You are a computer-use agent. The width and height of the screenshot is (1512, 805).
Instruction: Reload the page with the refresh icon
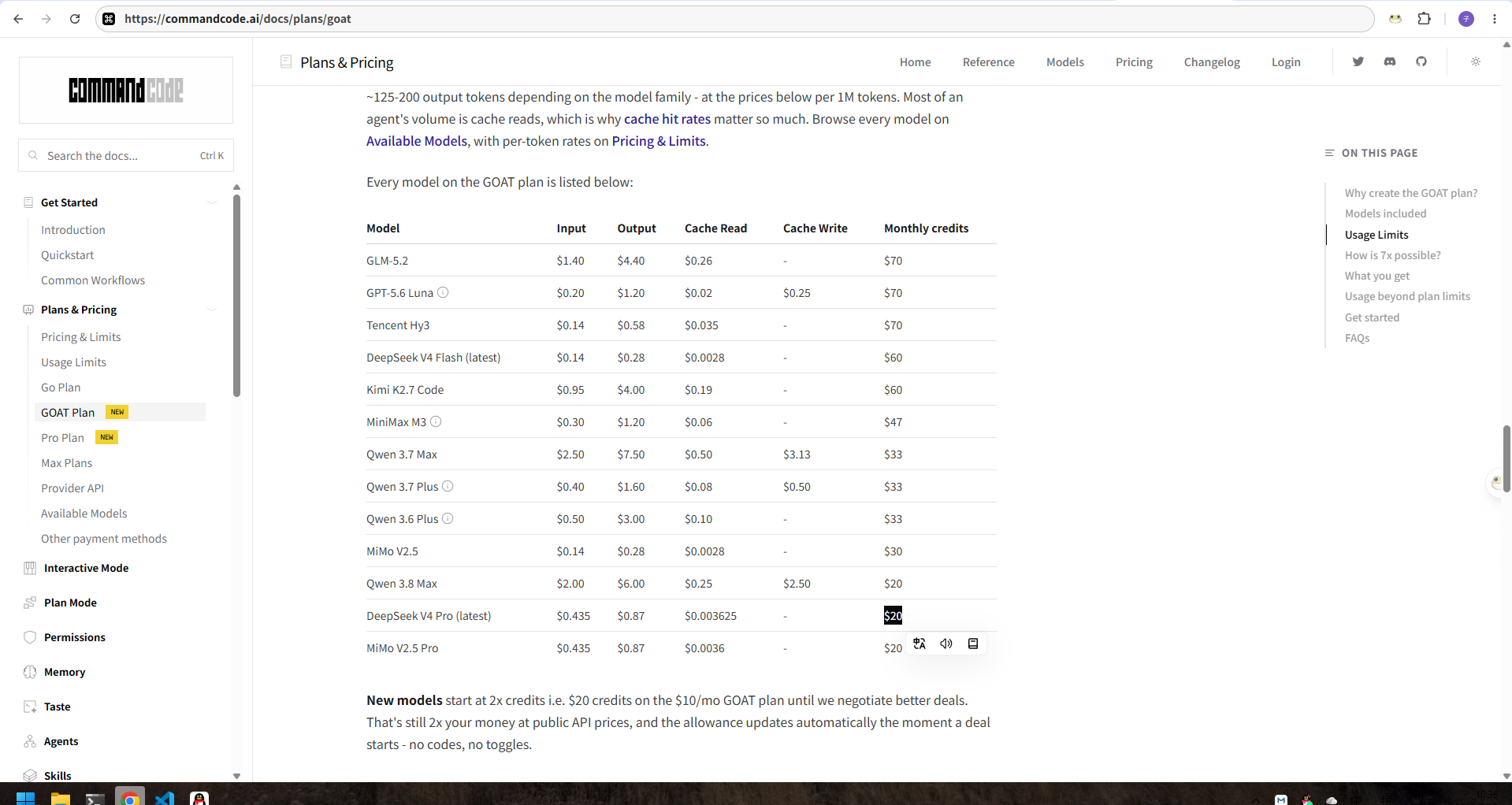click(x=75, y=19)
